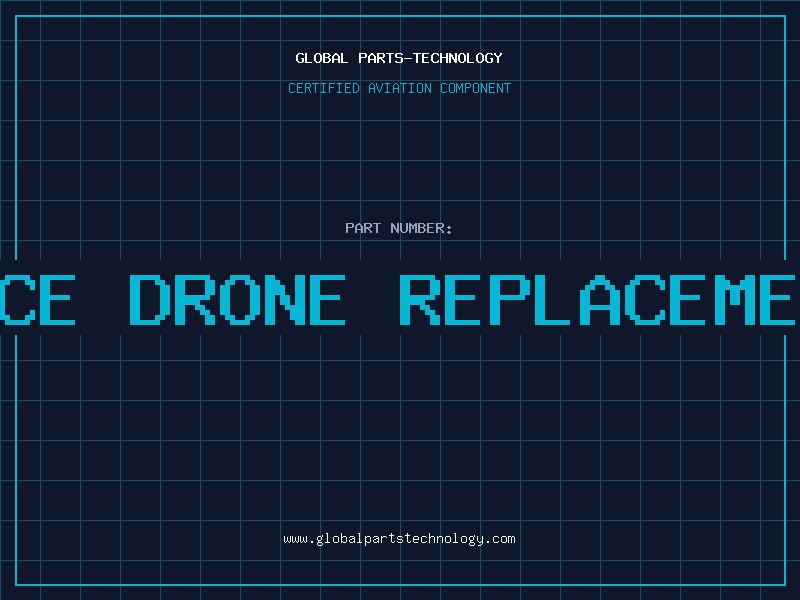This screenshot has width=800, height=600.
Task: Click the GLOBAL PARTS-TECHNOLOGY heading
Action: click(x=399, y=58)
